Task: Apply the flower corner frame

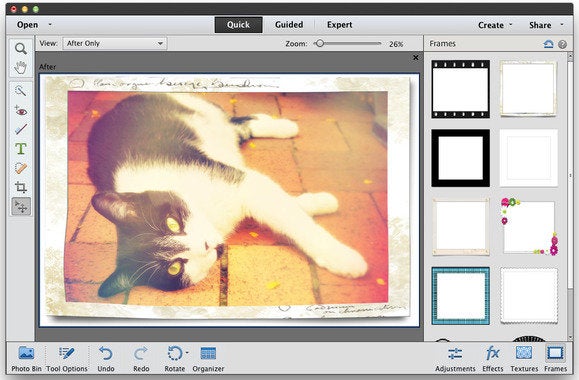Action: (529, 227)
